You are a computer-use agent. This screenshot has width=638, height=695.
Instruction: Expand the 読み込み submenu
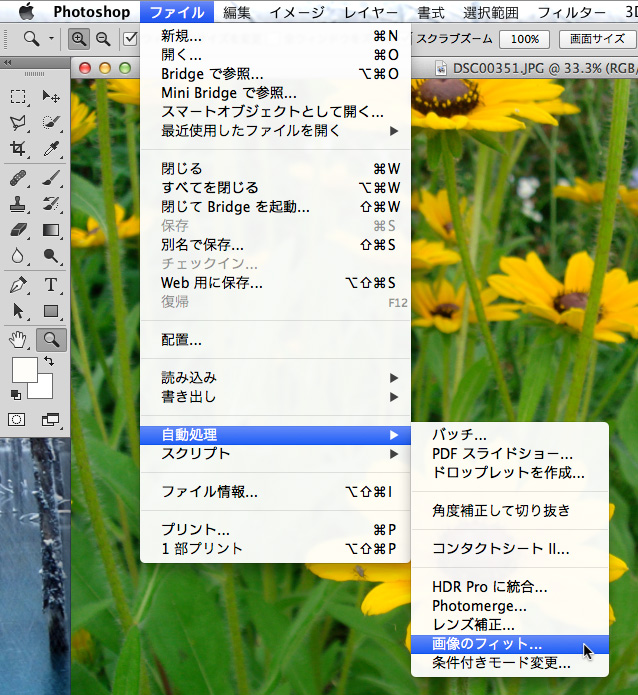pyautogui.click(x=275, y=378)
